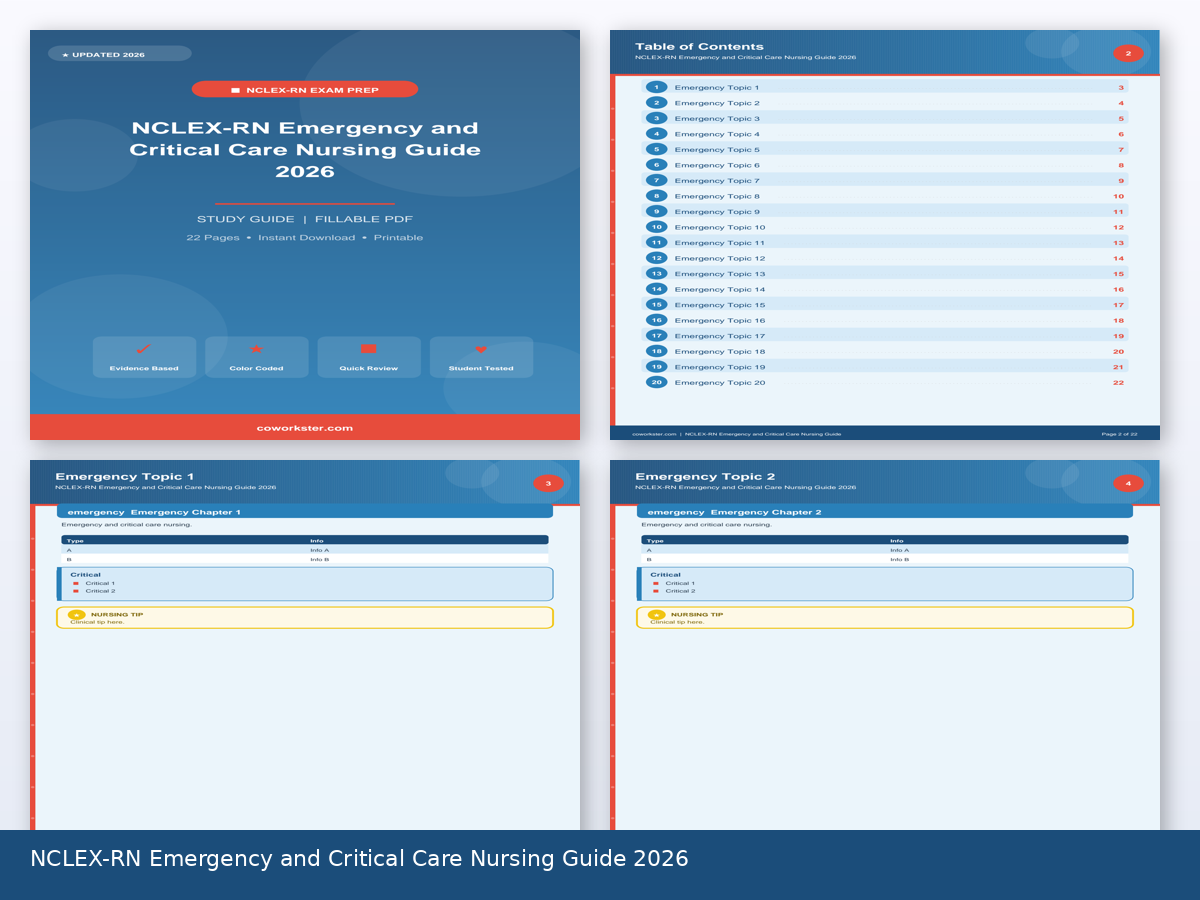Click the square icon in NCLEX-RN EXAM PREP badge
The height and width of the screenshot is (900, 1200).
[x=236, y=89]
